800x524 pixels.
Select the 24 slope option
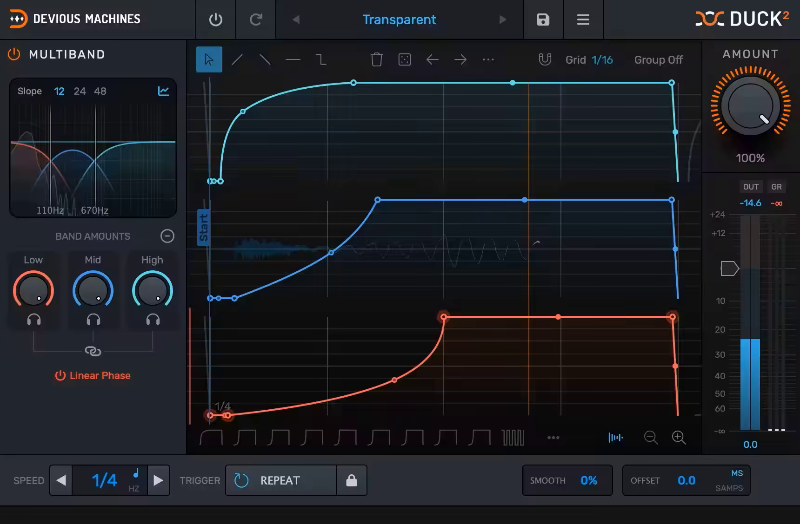pyautogui.click(x=80, y=92)
